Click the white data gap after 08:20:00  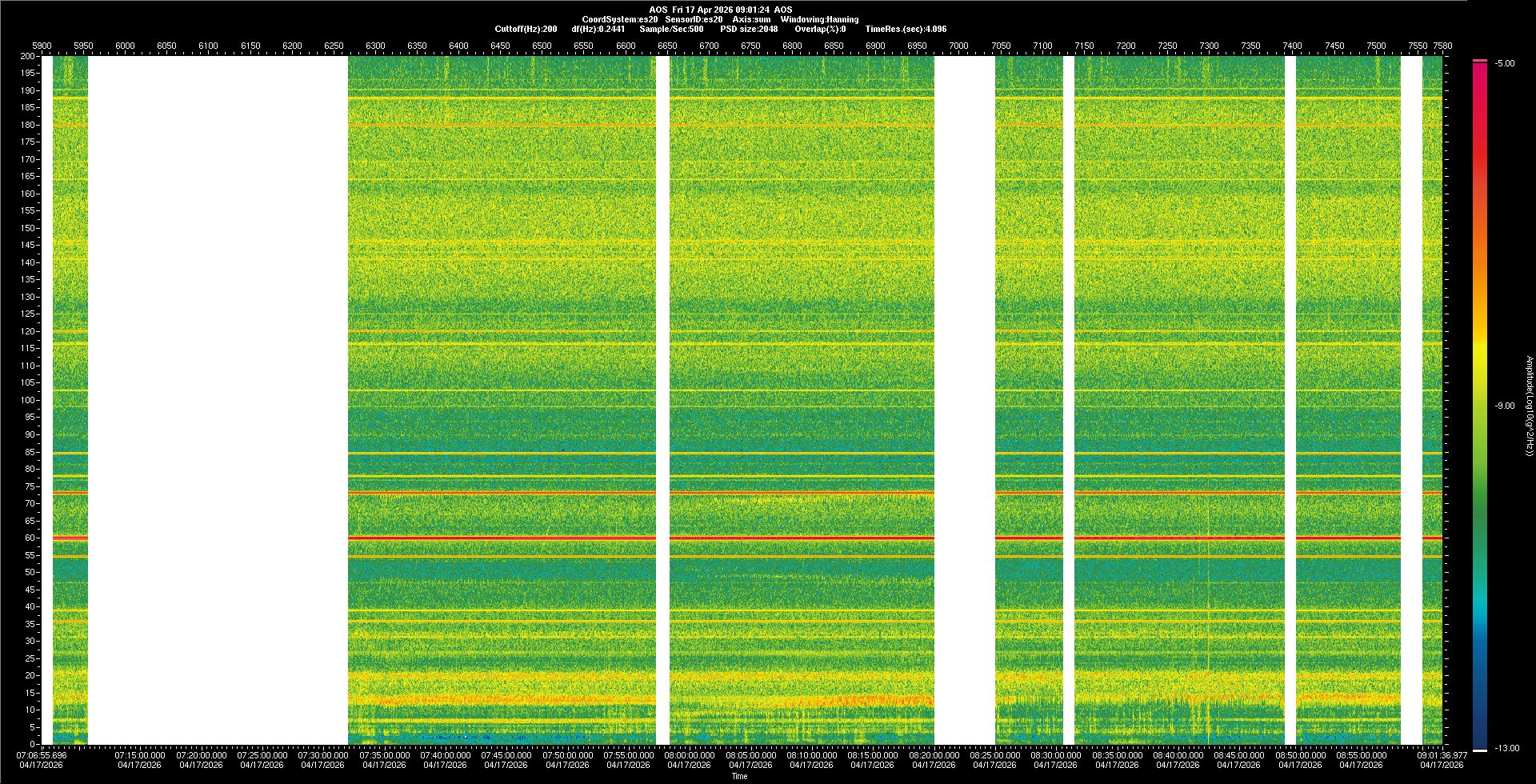pos(964,400)
